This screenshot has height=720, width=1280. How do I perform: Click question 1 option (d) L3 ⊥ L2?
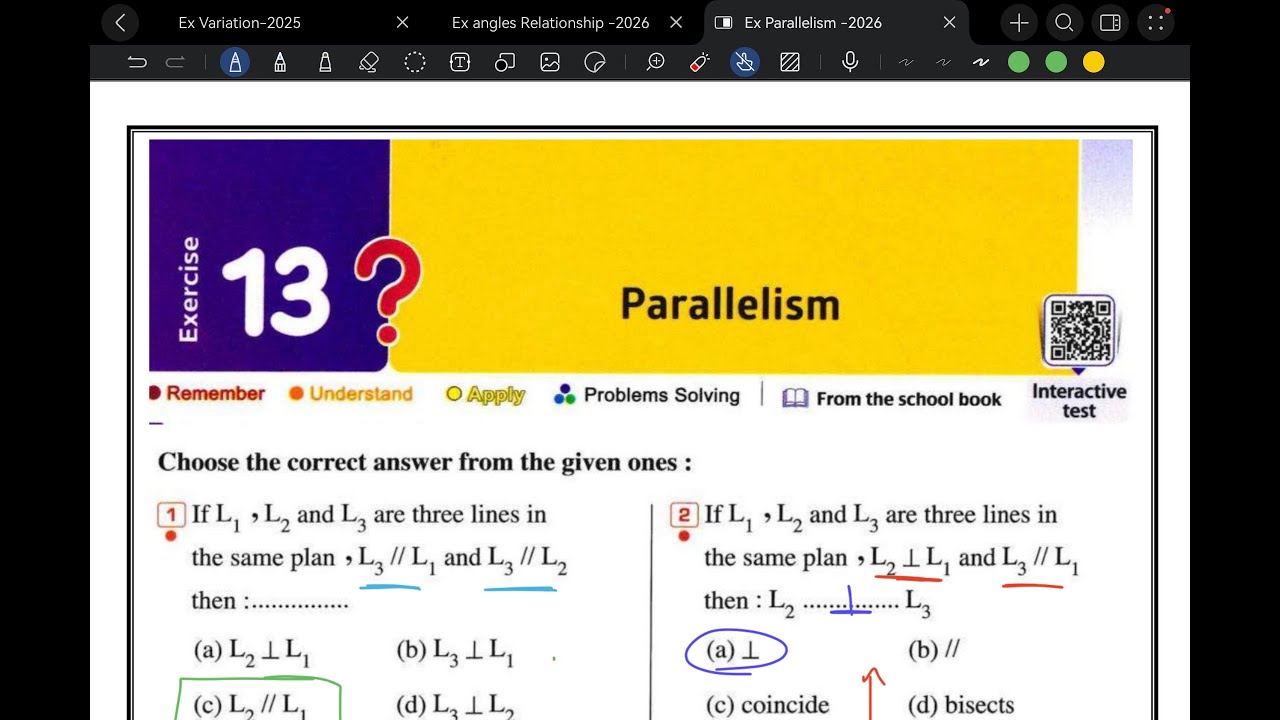coord(456,705)
